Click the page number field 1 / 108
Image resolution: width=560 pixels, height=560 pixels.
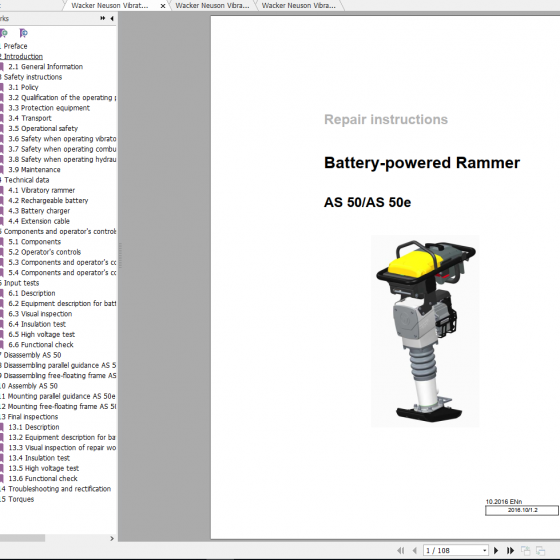pyautogui.click(x=452, y=550)
